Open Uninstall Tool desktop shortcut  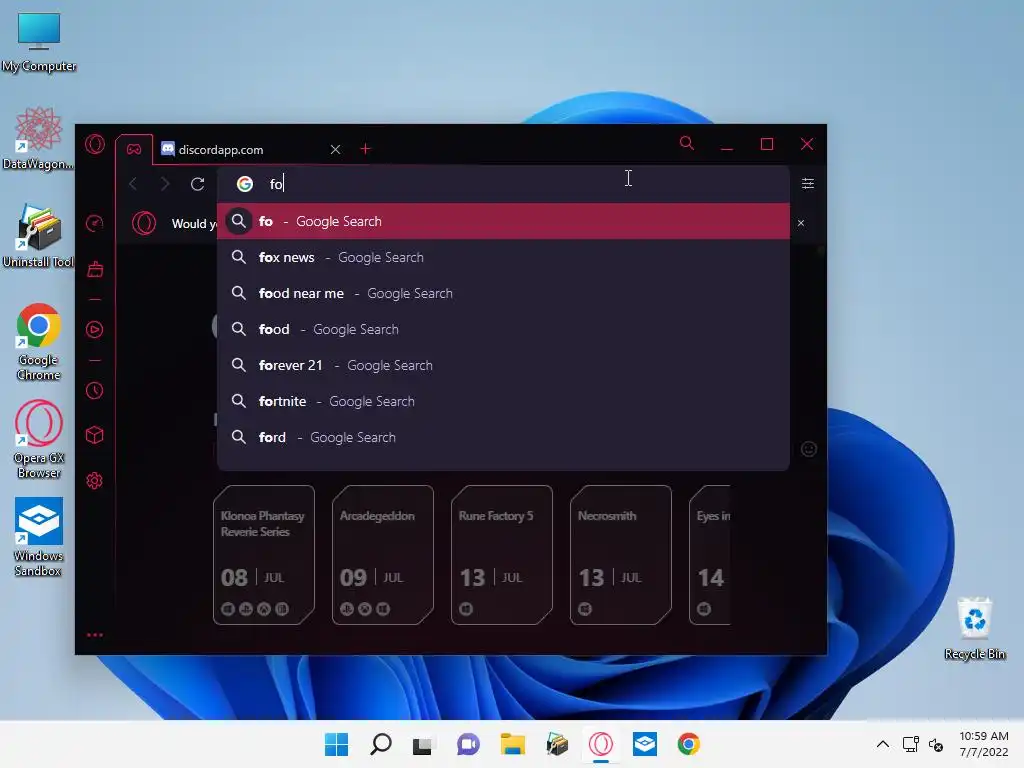pos(38,236)
